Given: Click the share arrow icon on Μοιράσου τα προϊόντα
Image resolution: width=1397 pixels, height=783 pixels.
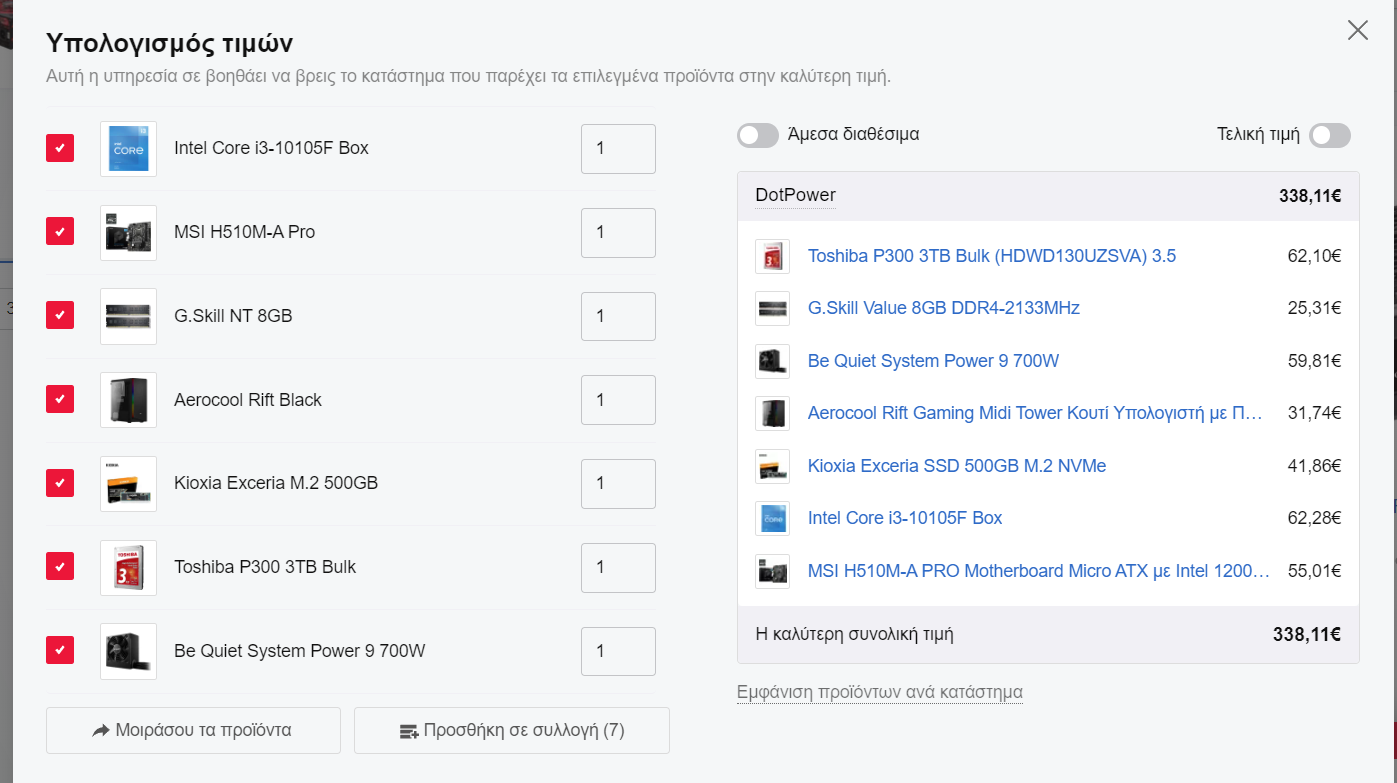Looking at the screenshot, I should coord(100,731).
